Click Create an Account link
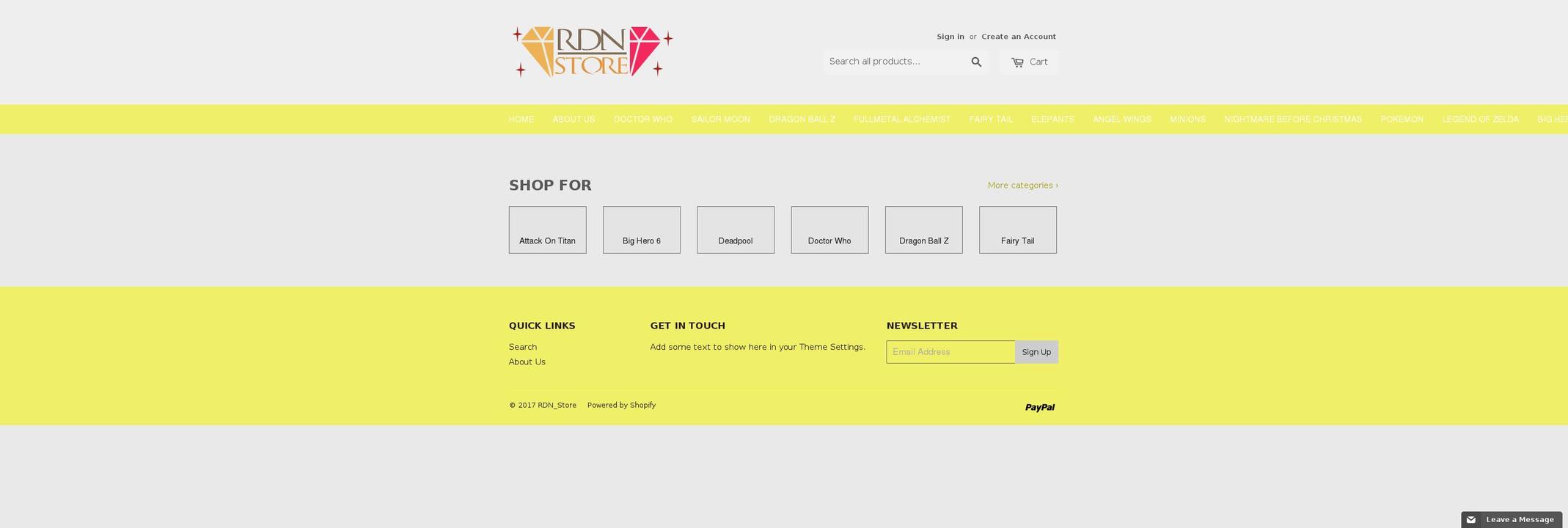This screenshot has height=528, width=1568. pyautogui.click(x=1019, y=37)
